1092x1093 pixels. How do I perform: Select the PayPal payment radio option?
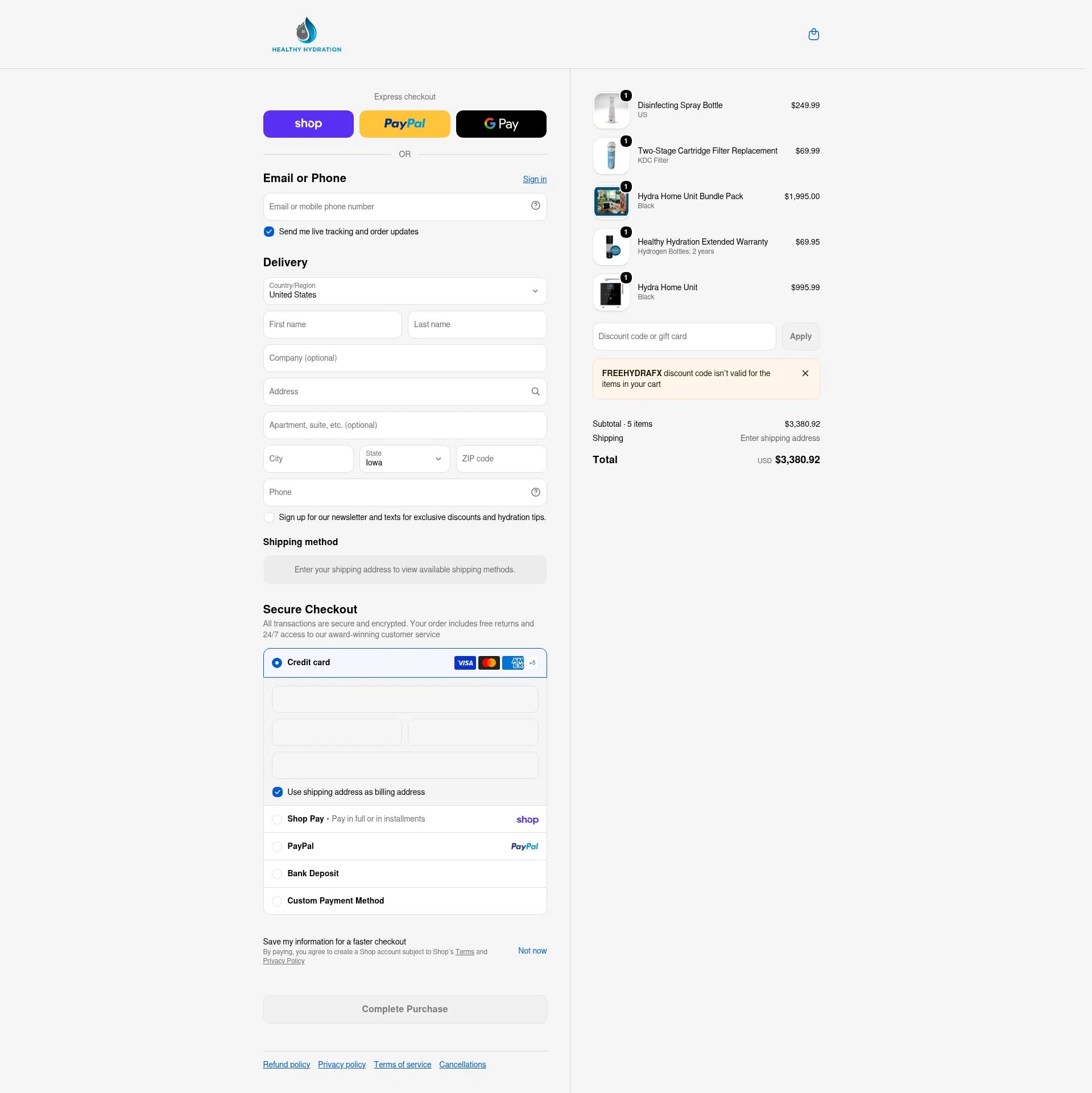277,847
